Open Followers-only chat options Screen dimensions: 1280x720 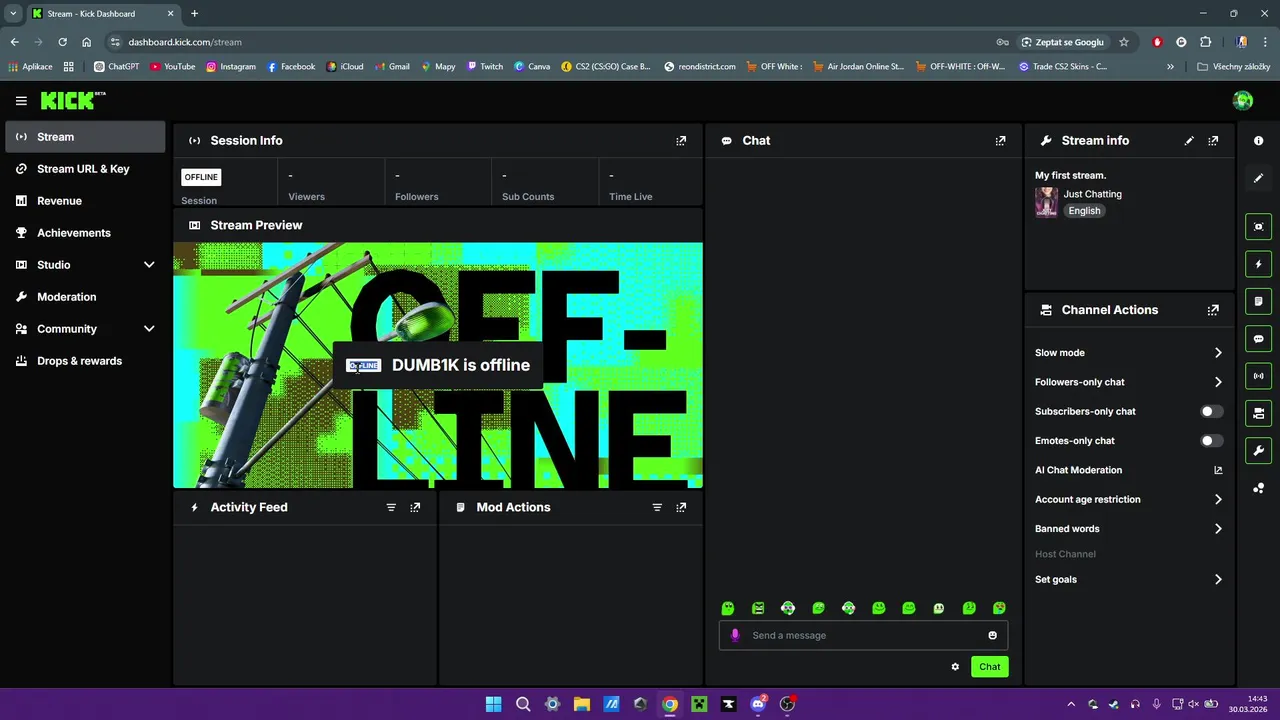1129,382
